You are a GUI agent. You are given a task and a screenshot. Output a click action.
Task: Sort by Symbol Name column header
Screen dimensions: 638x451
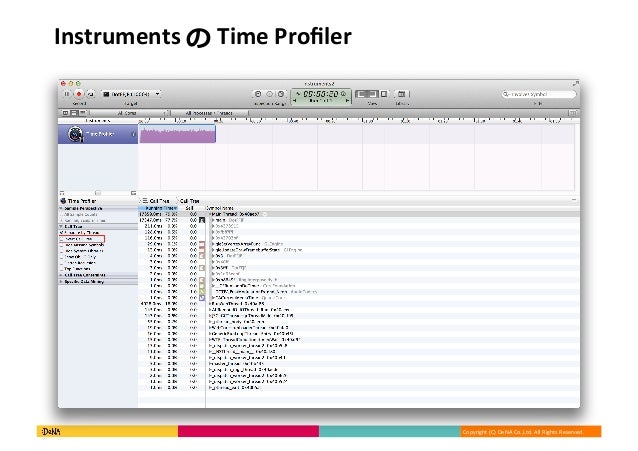pyautogui.click(x=220, y=208)
